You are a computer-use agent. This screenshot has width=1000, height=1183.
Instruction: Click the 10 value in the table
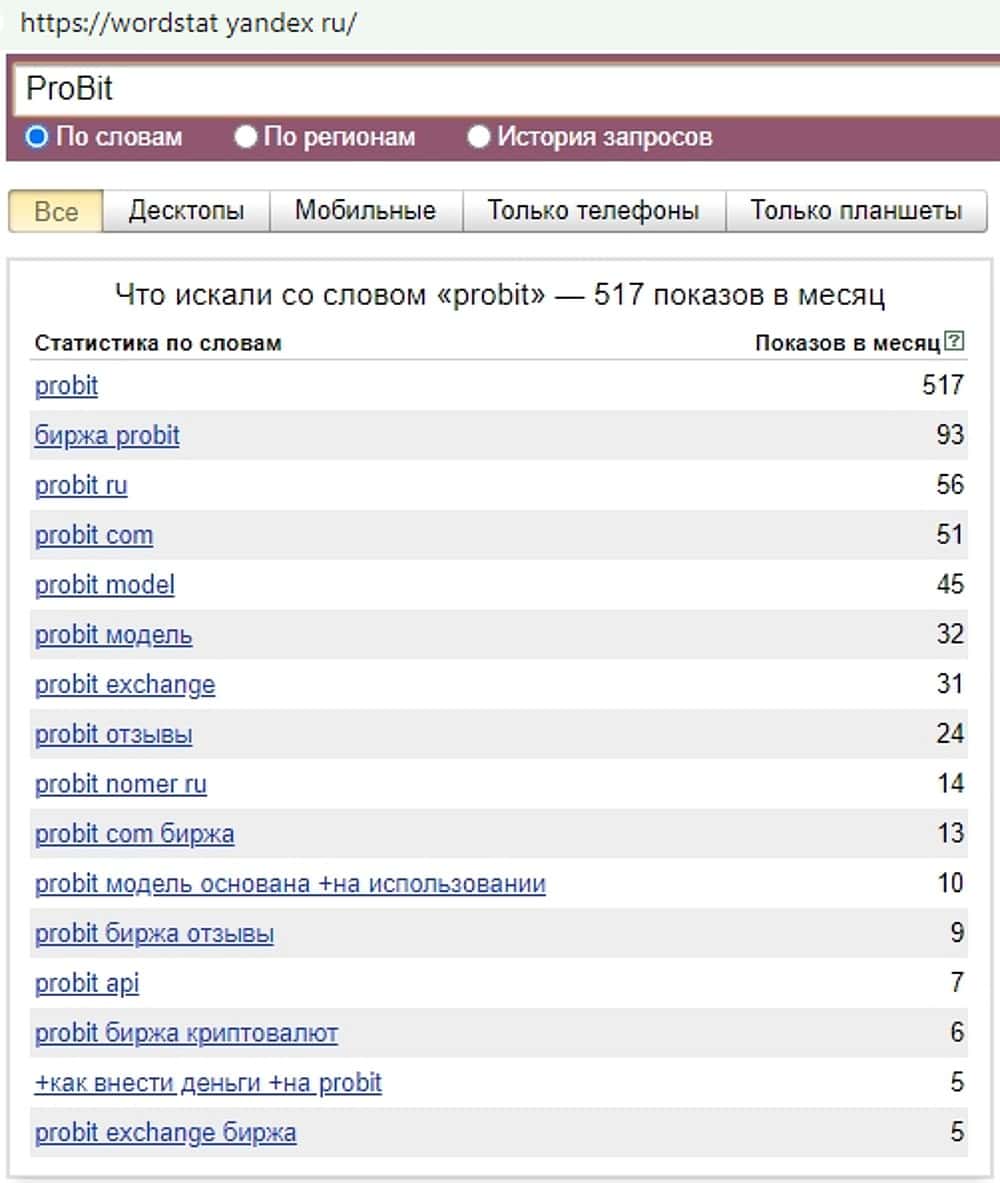click(x=950, y=883)
